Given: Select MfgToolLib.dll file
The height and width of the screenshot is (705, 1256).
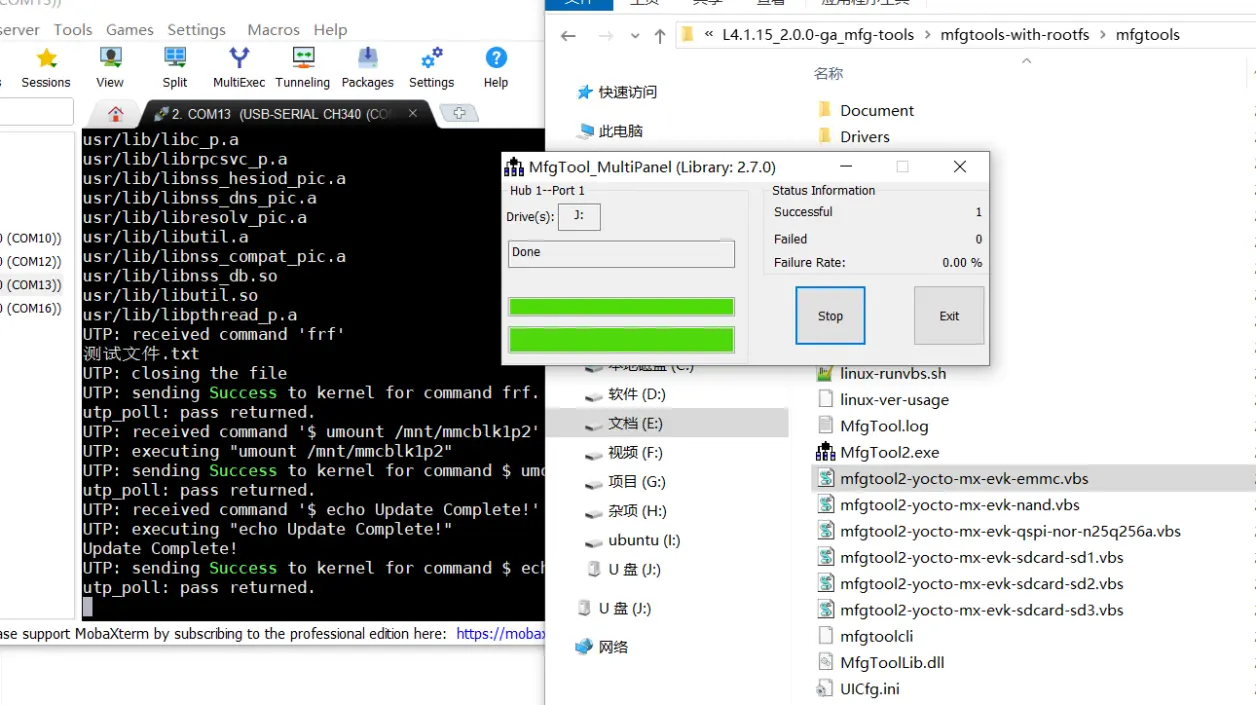Looking at the screenshot, I should pos(892,662).
